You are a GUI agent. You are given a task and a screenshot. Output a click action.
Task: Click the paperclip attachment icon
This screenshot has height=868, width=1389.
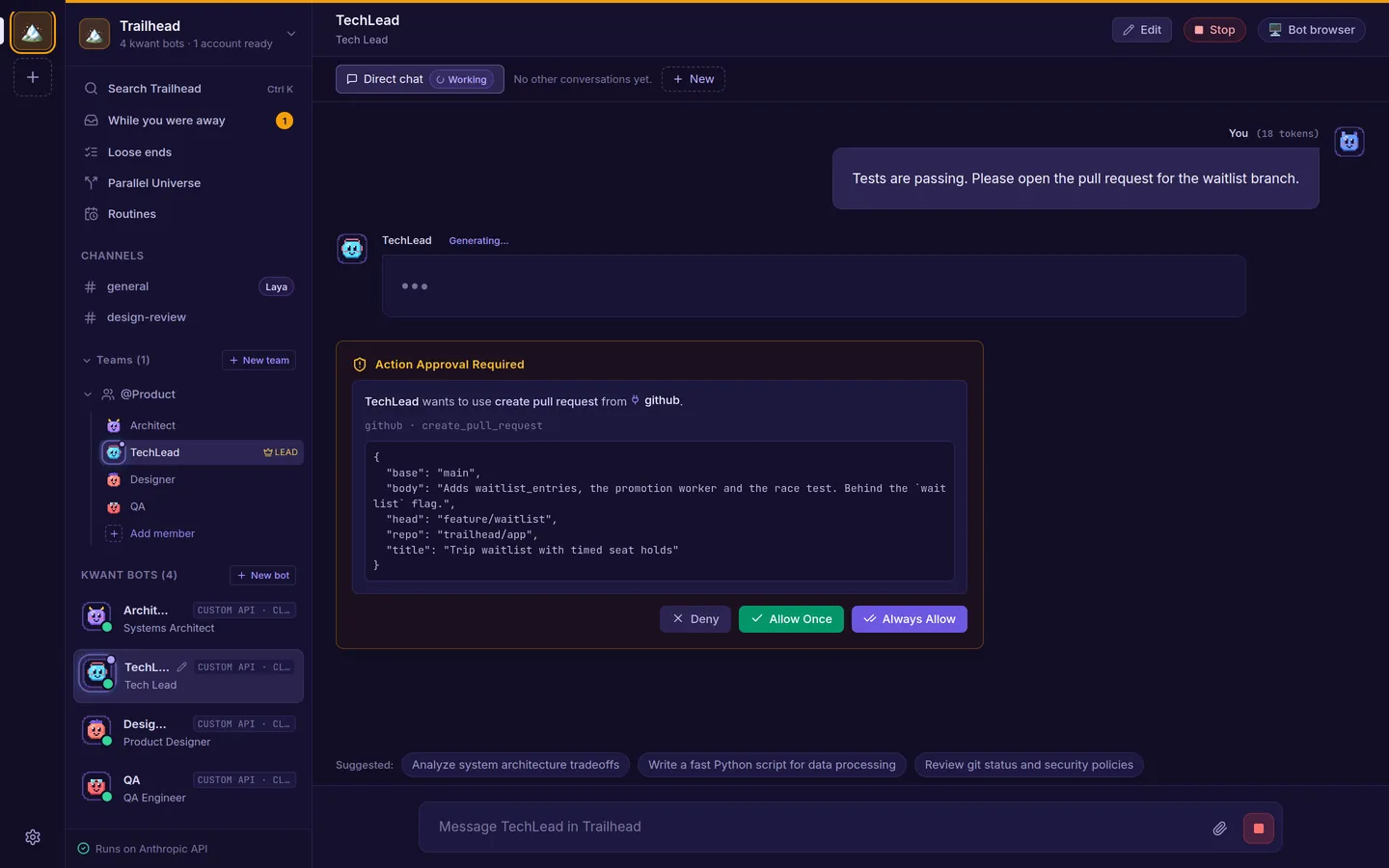click(1219, 828)
